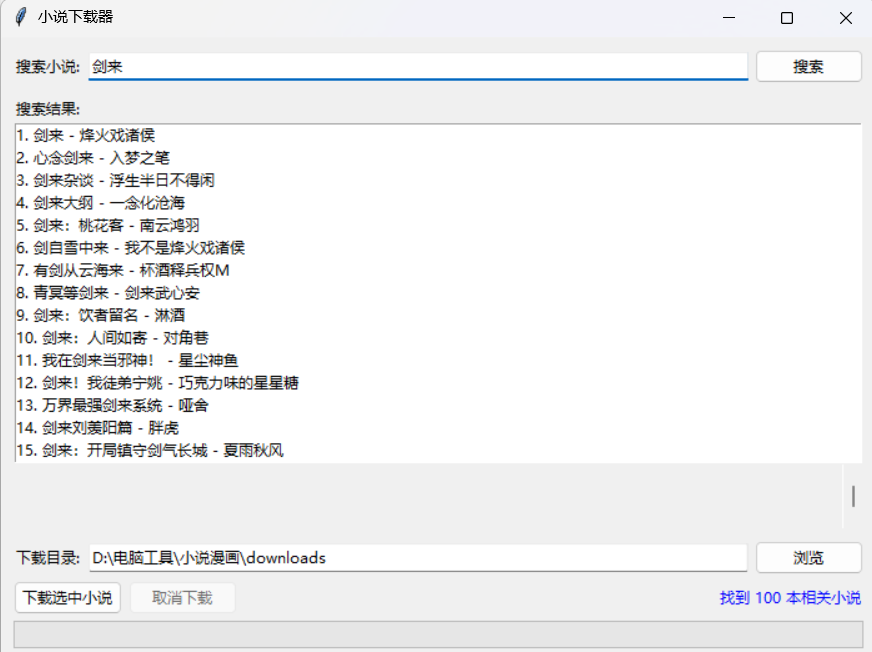Minimize the 小说下载器 window
Viewport: 872px width, 652px height.
point(729,18)
